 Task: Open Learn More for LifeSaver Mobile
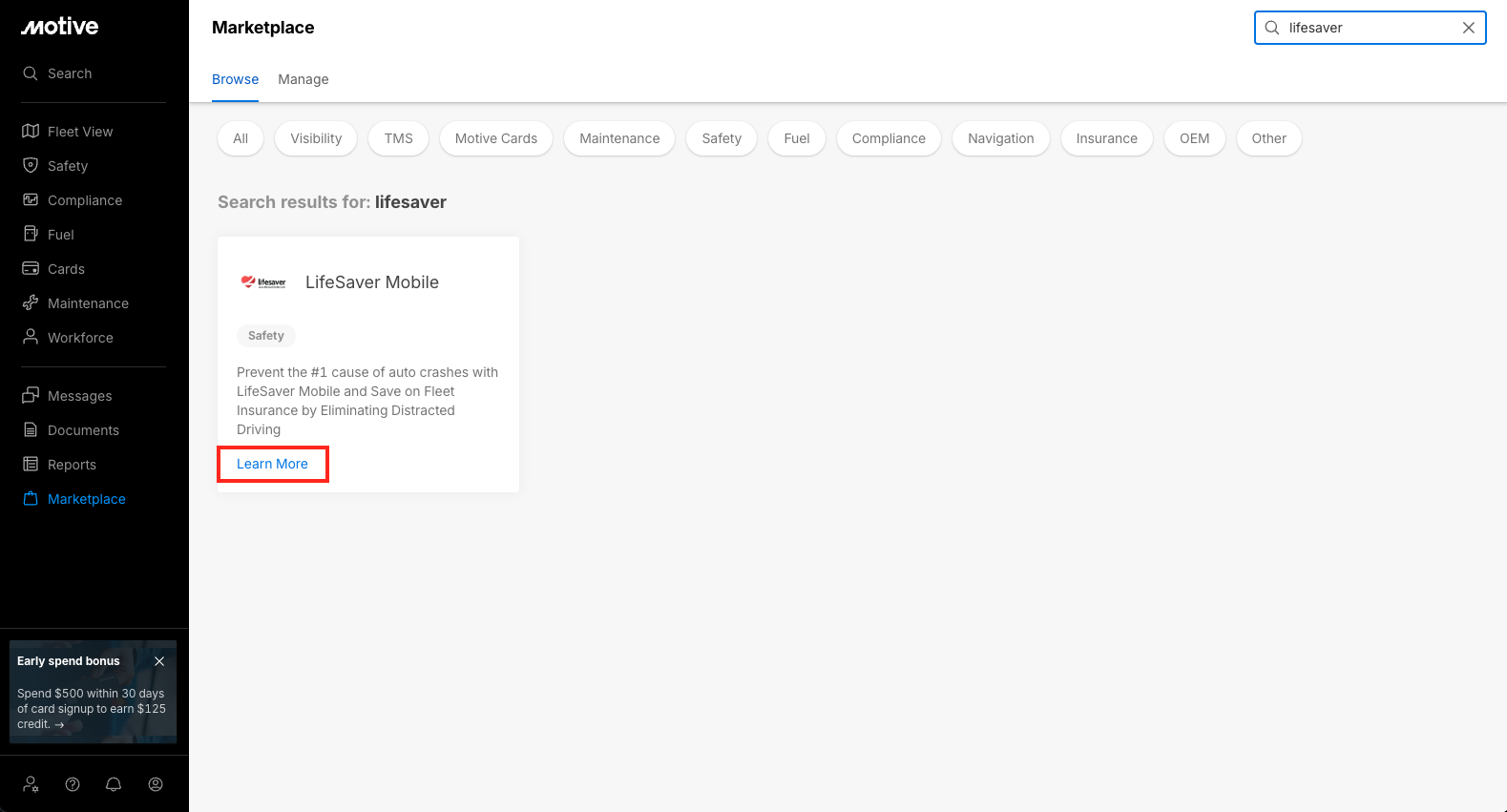click(272, 464)
